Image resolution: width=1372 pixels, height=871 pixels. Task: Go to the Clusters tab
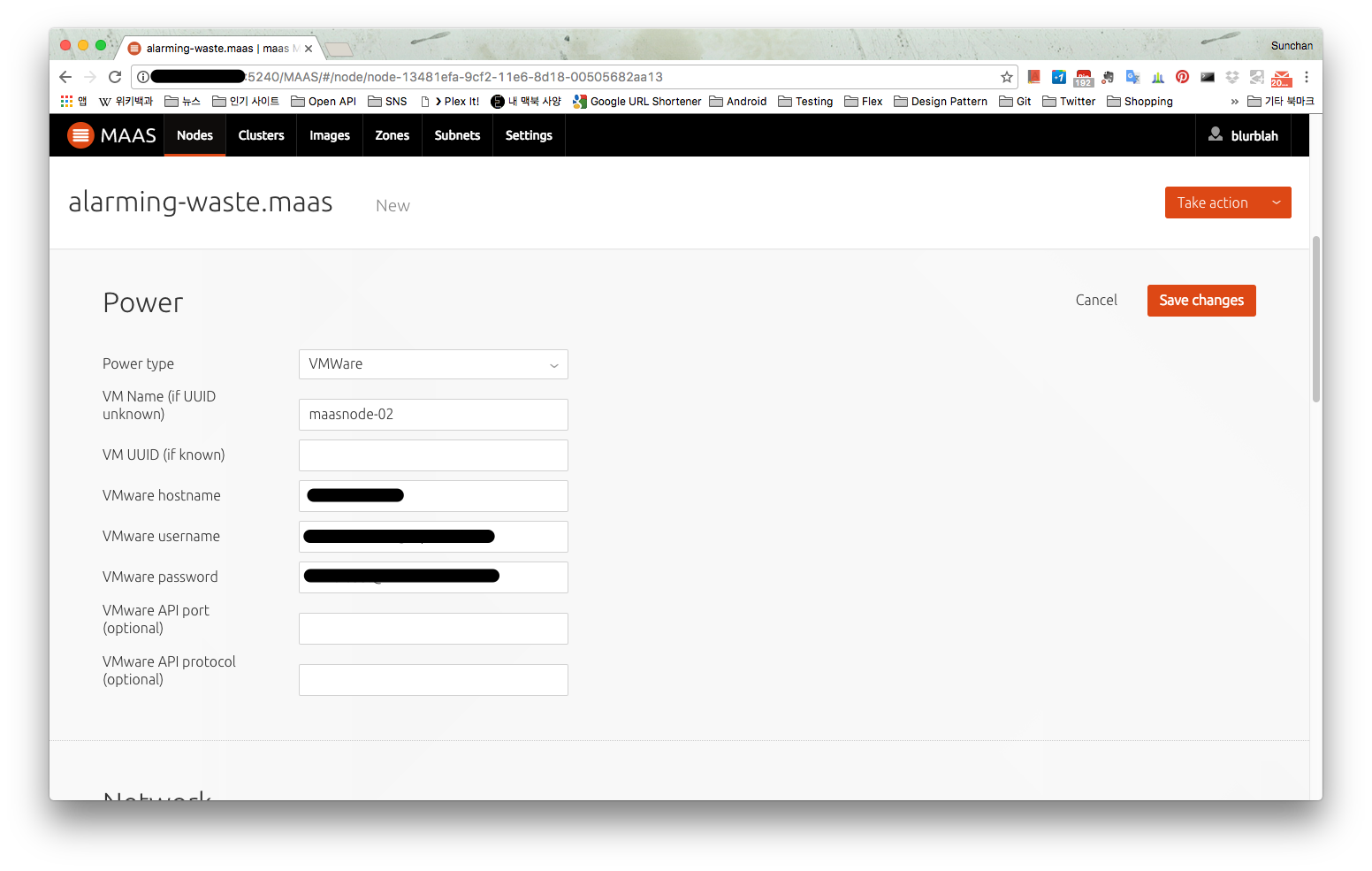pyautogui.click(x=261, y=135)
